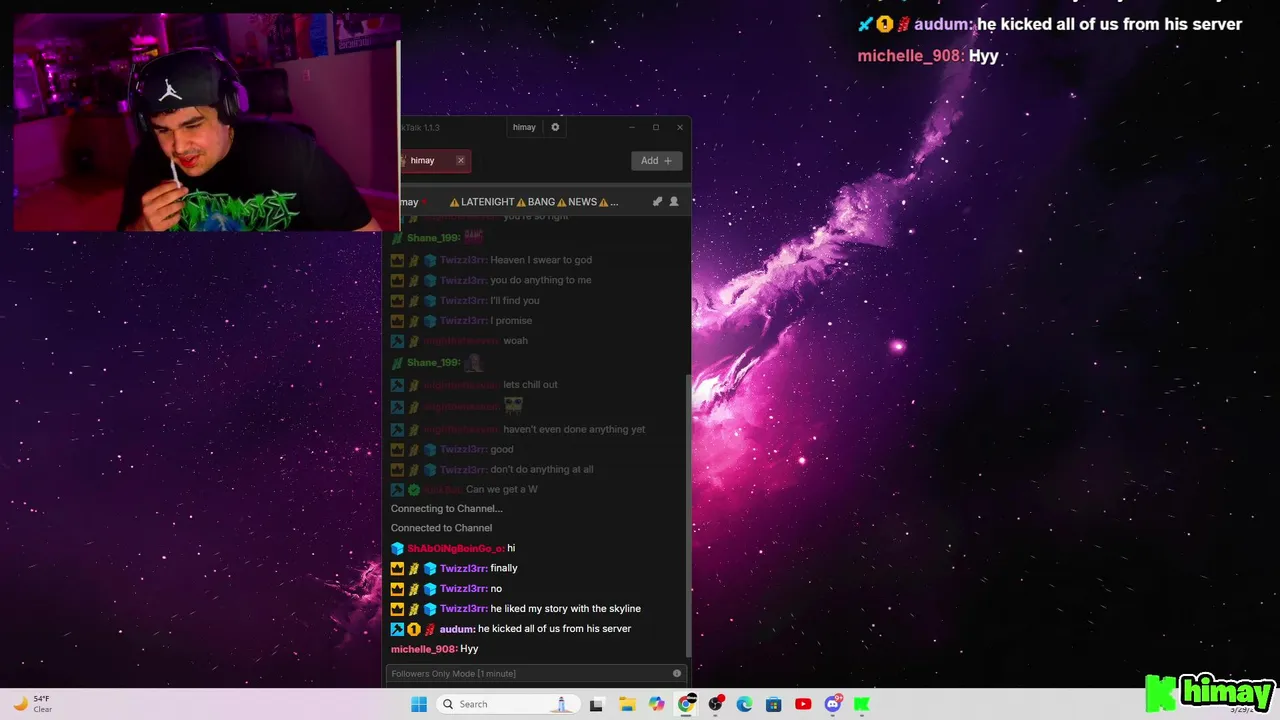Click Shane_199 username near top of chat
1280x720 pixels.
tap(433, 238)
